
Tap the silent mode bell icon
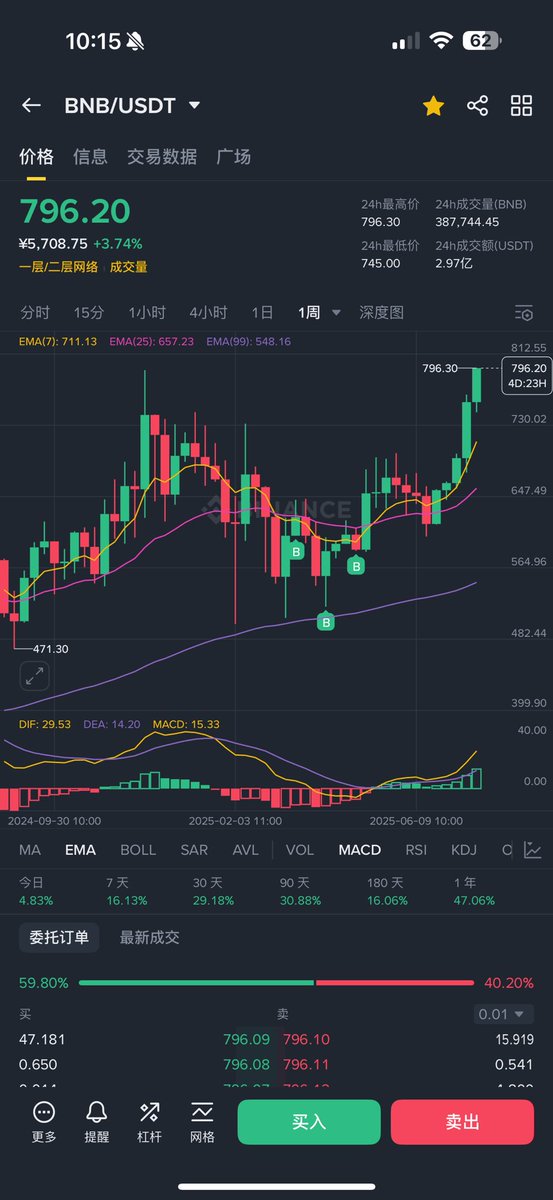[136, 41]
